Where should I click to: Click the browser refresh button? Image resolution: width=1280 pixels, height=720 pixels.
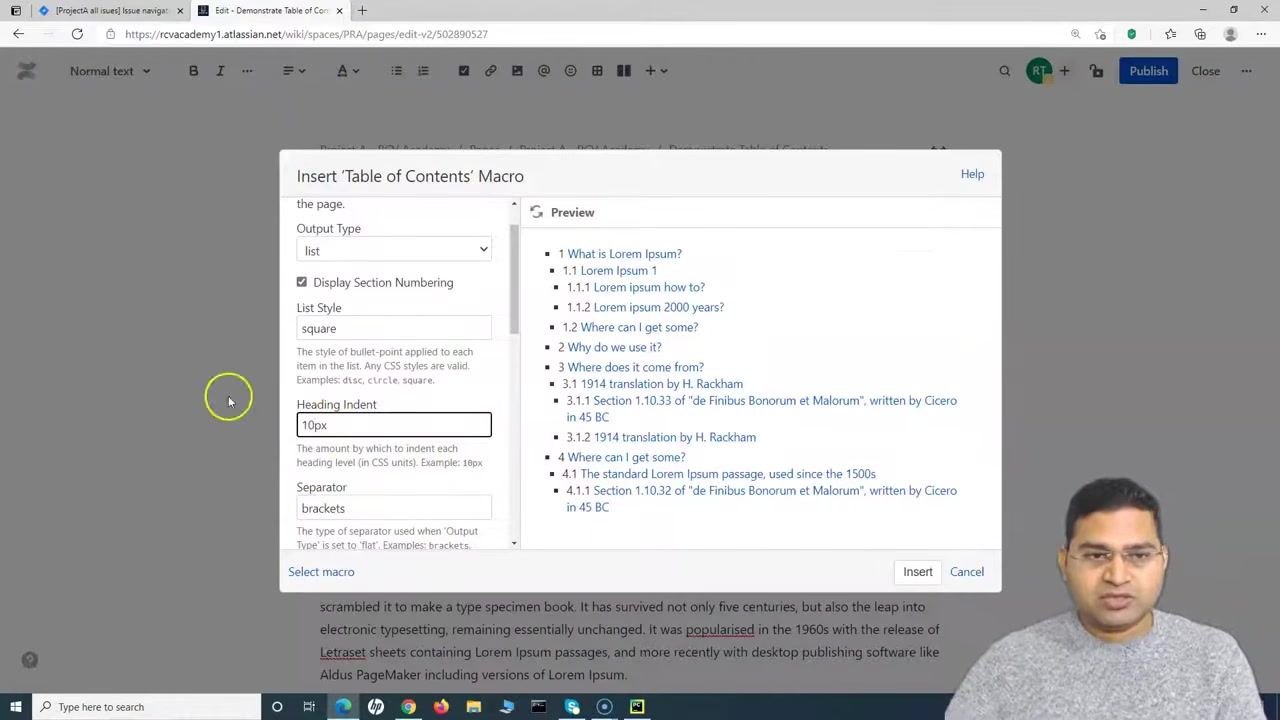77,34
